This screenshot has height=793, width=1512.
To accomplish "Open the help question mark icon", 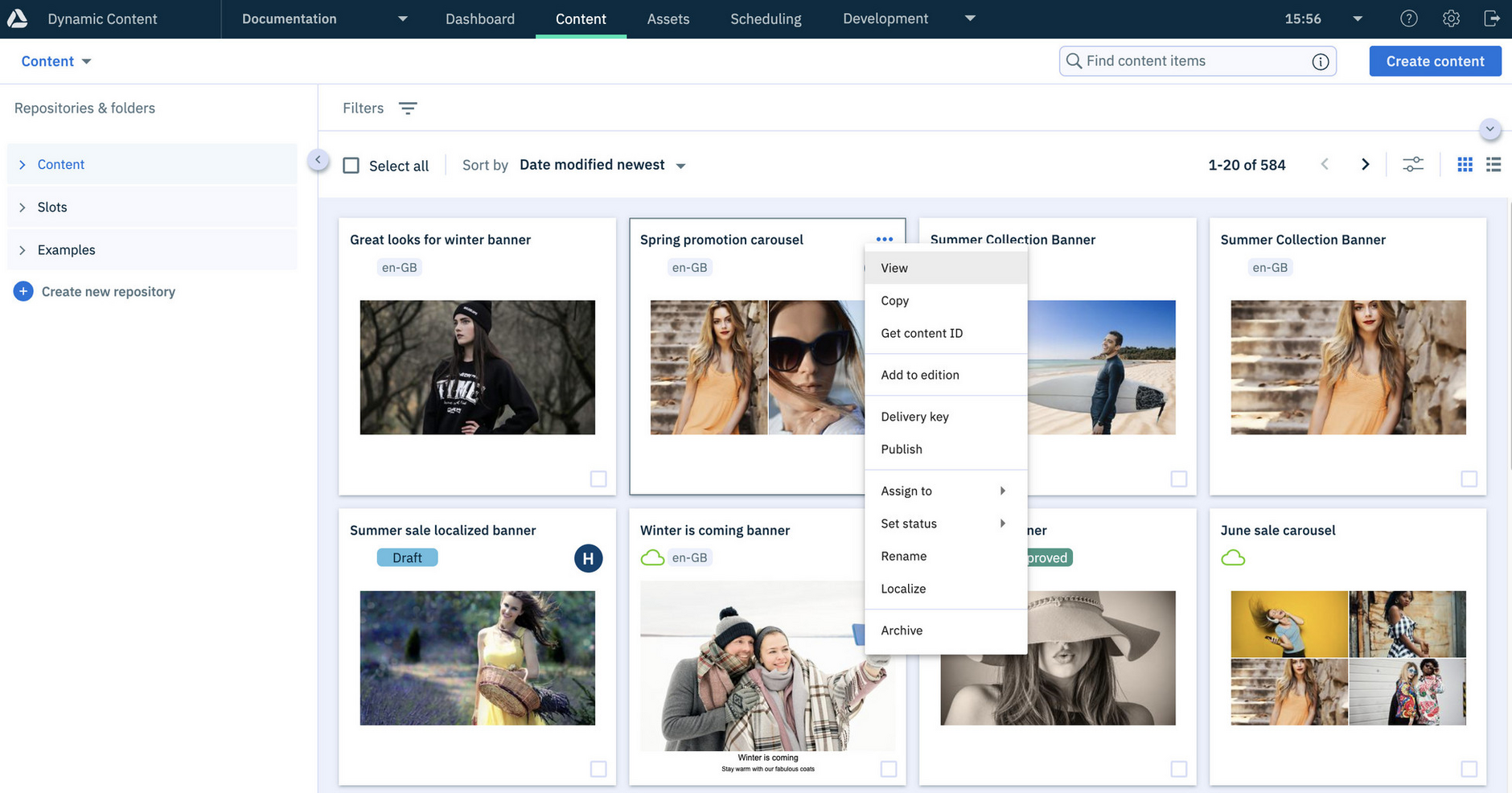I will pos(1408,18).
